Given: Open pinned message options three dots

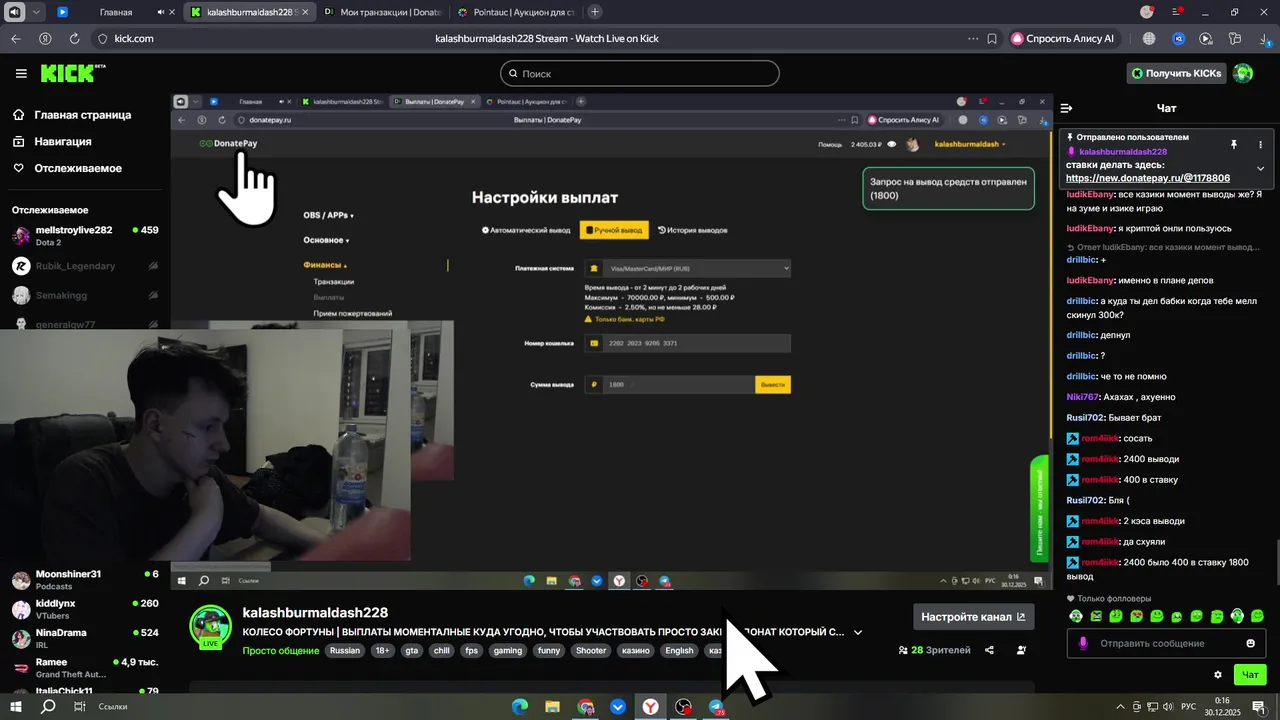Looking at the screenshot, I should (1260, 145).
